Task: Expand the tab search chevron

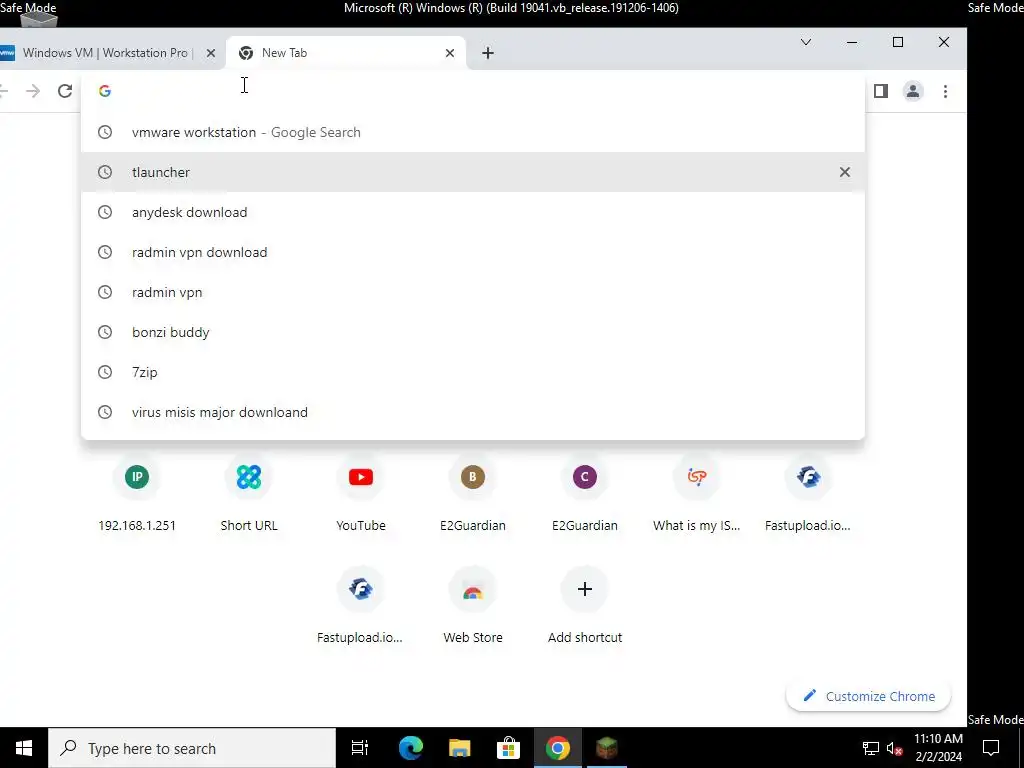Action: click(806, 42)
